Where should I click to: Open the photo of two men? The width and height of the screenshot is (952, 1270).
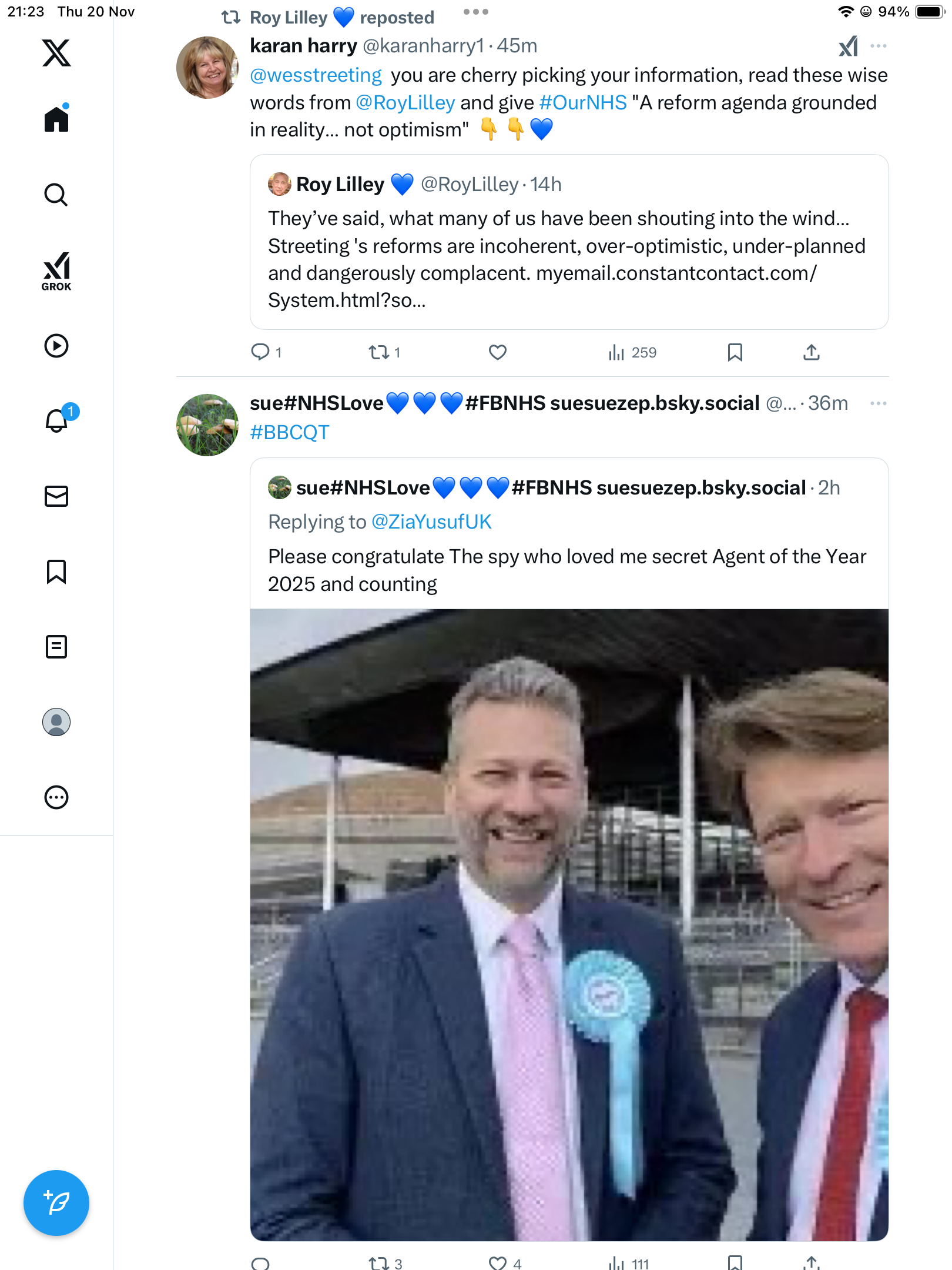[x=569, y=924]
